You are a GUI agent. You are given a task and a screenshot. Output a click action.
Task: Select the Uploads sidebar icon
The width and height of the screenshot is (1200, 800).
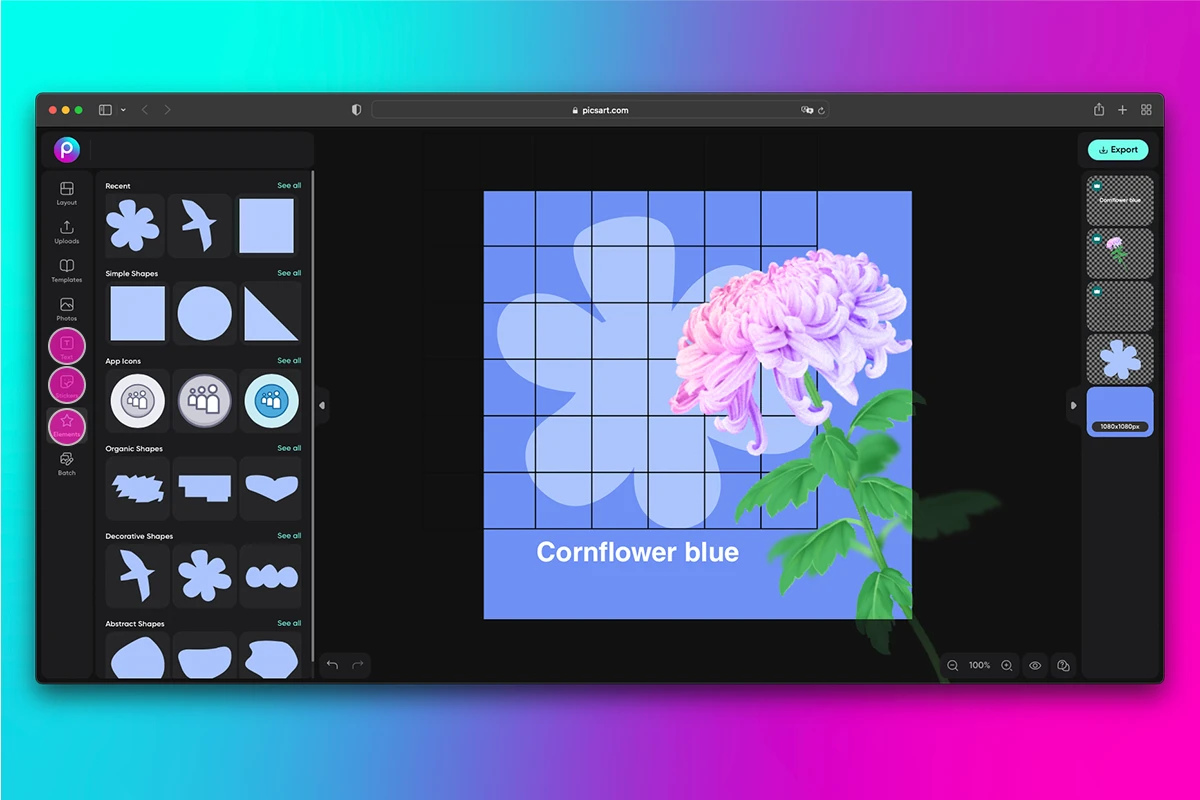(66, 233)
